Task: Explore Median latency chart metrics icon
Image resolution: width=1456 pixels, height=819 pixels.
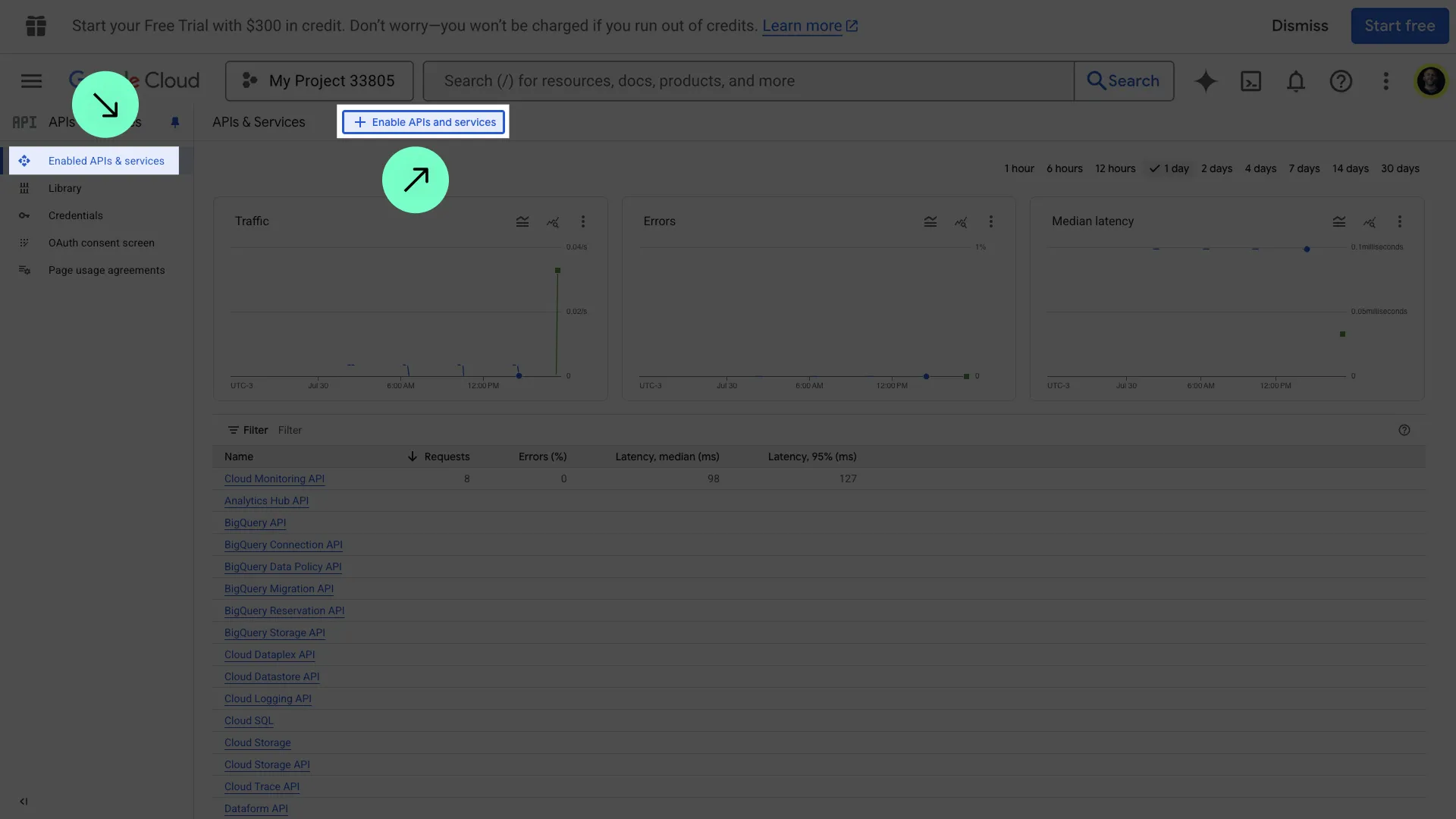Action: click(x=1370, y=221)
